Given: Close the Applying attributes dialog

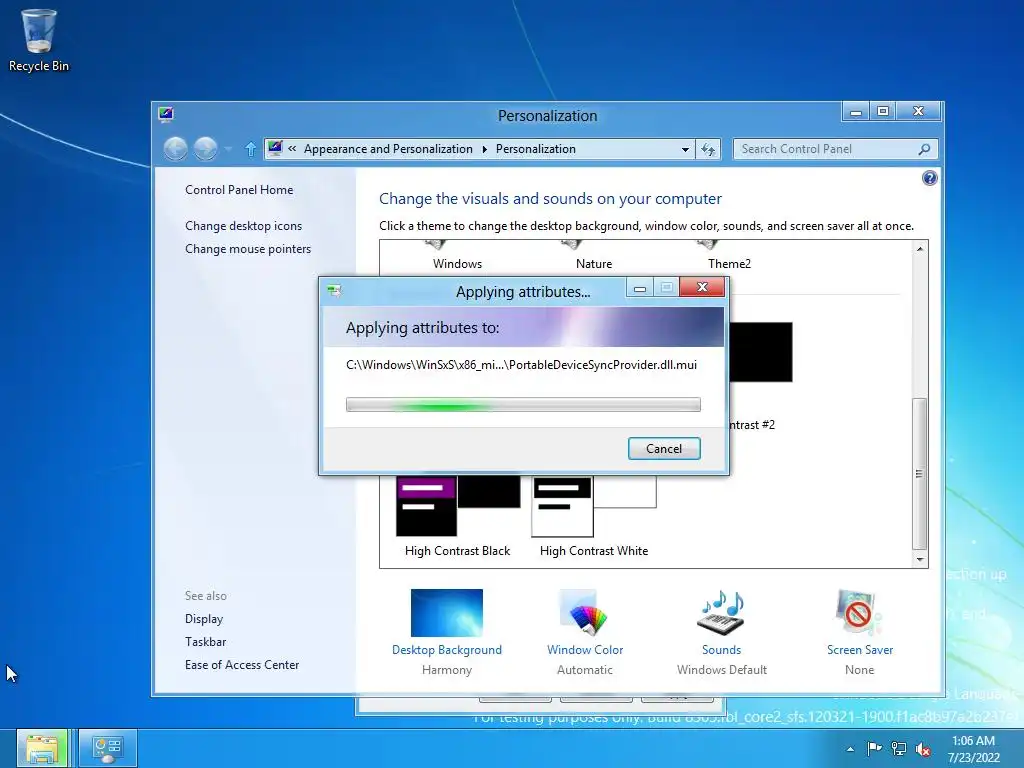Looking at the screenshot, I should pos(702,287).
